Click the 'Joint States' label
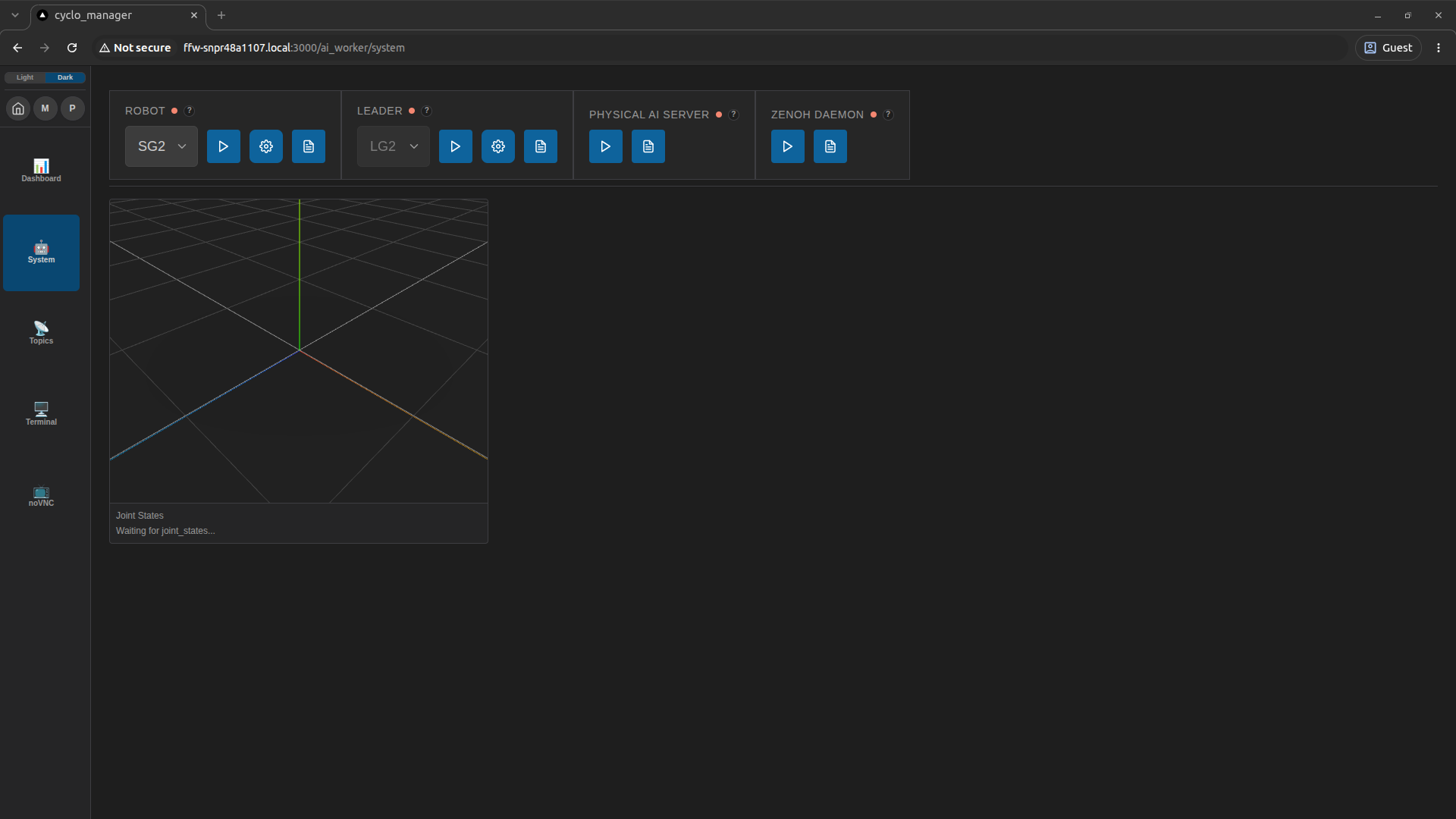The height and width of the screenshot is (819, 1456). [x=140, y=516]
